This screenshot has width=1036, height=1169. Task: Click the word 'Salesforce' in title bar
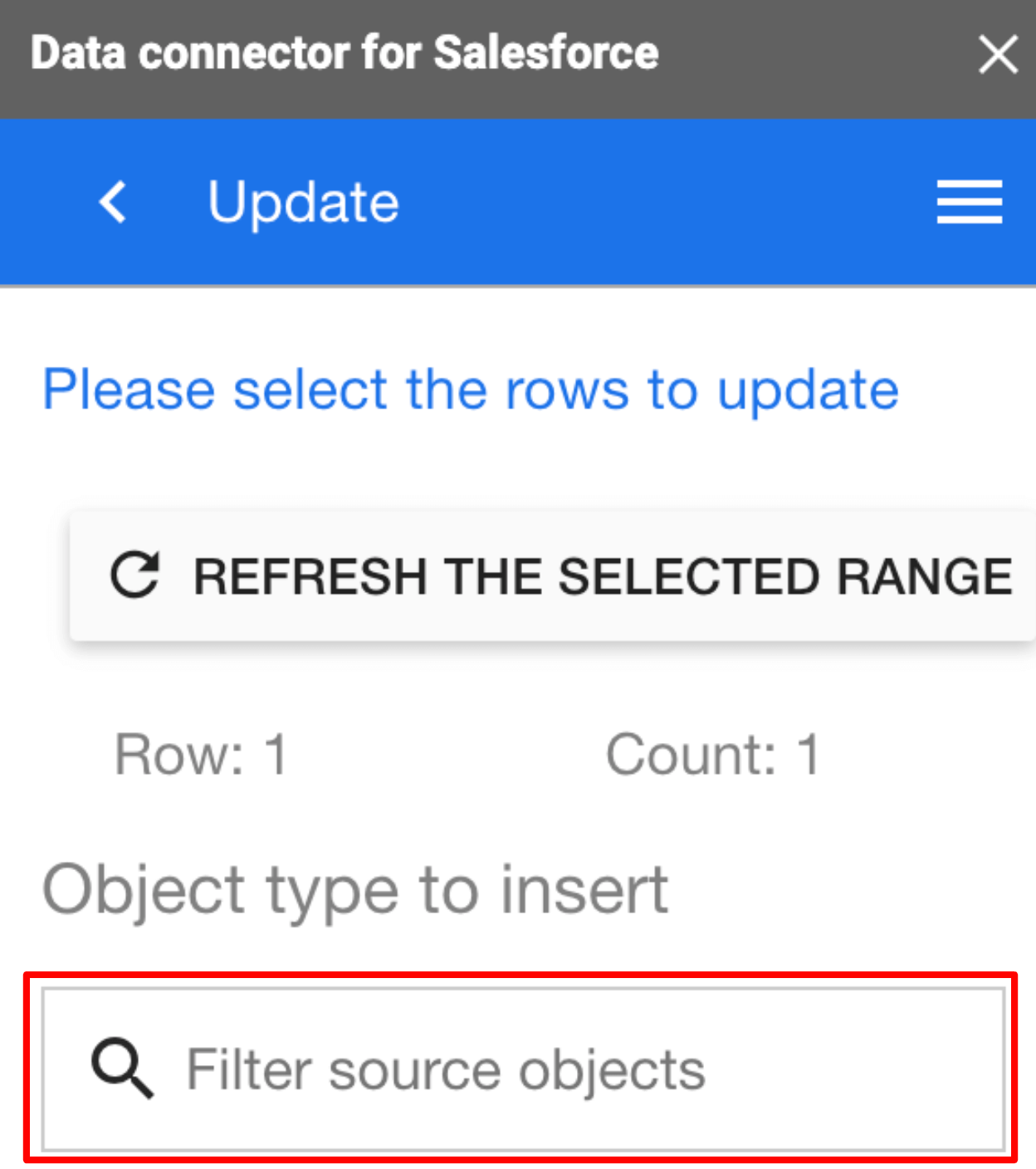pyautogui.click(x=546, y=53)
